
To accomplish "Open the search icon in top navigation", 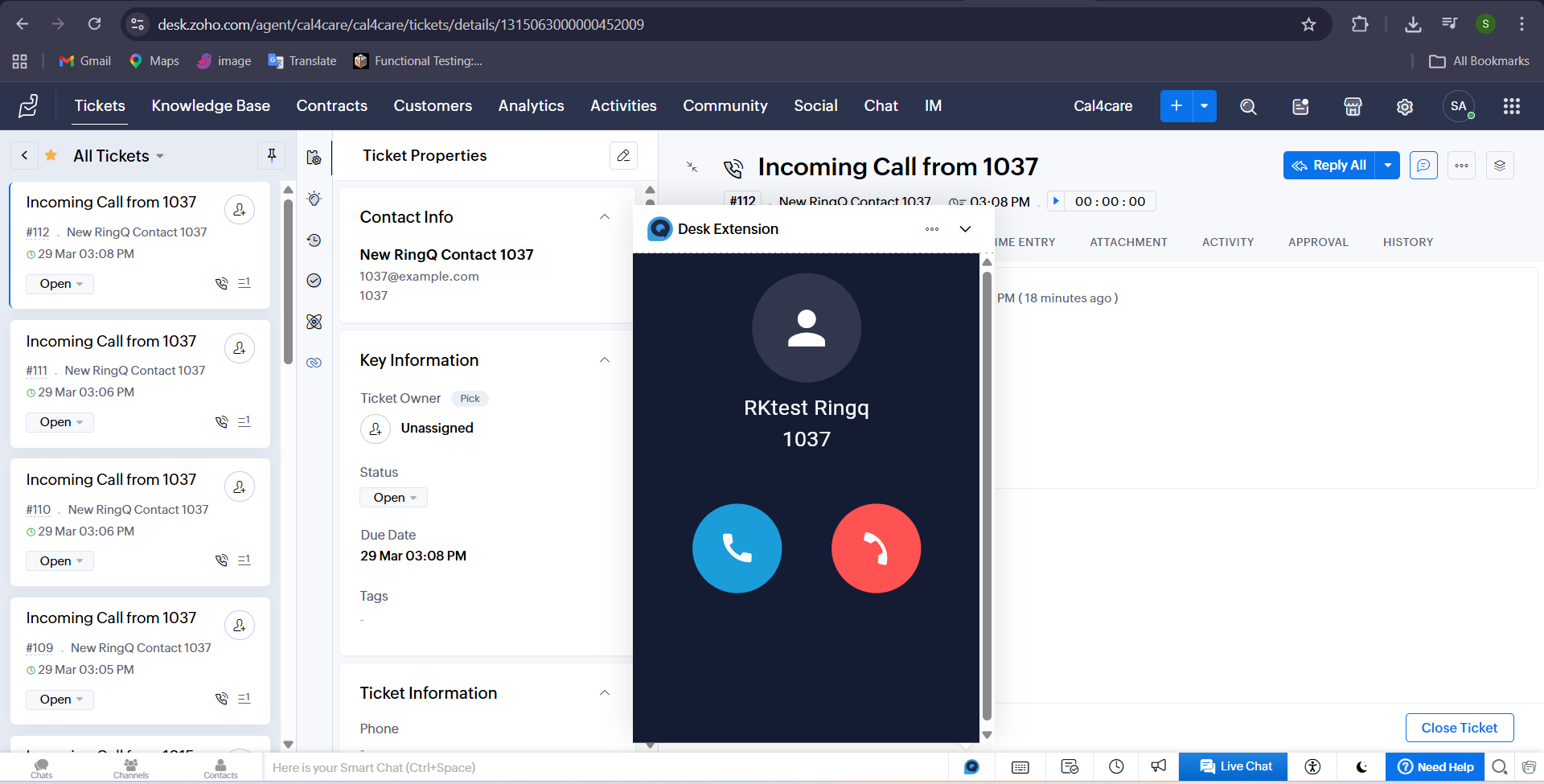I will click(1248, 106).
